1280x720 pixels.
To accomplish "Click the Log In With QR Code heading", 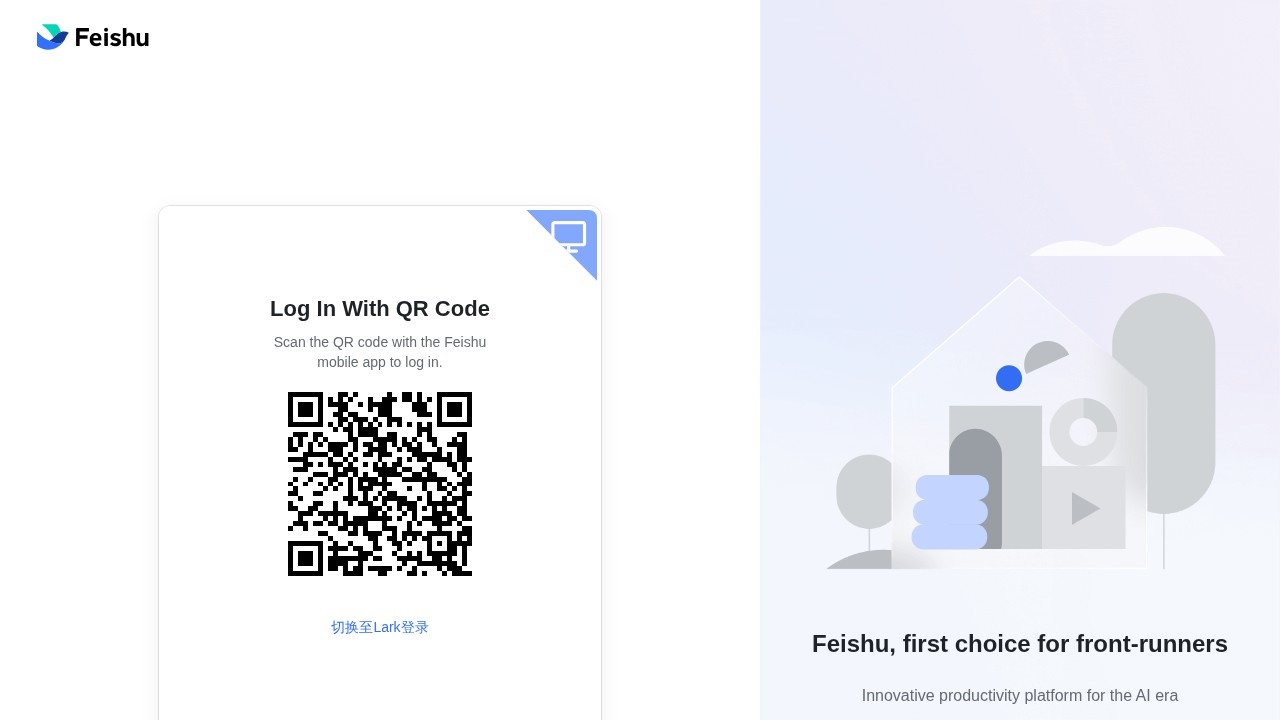I will click(x=380, y=309).
